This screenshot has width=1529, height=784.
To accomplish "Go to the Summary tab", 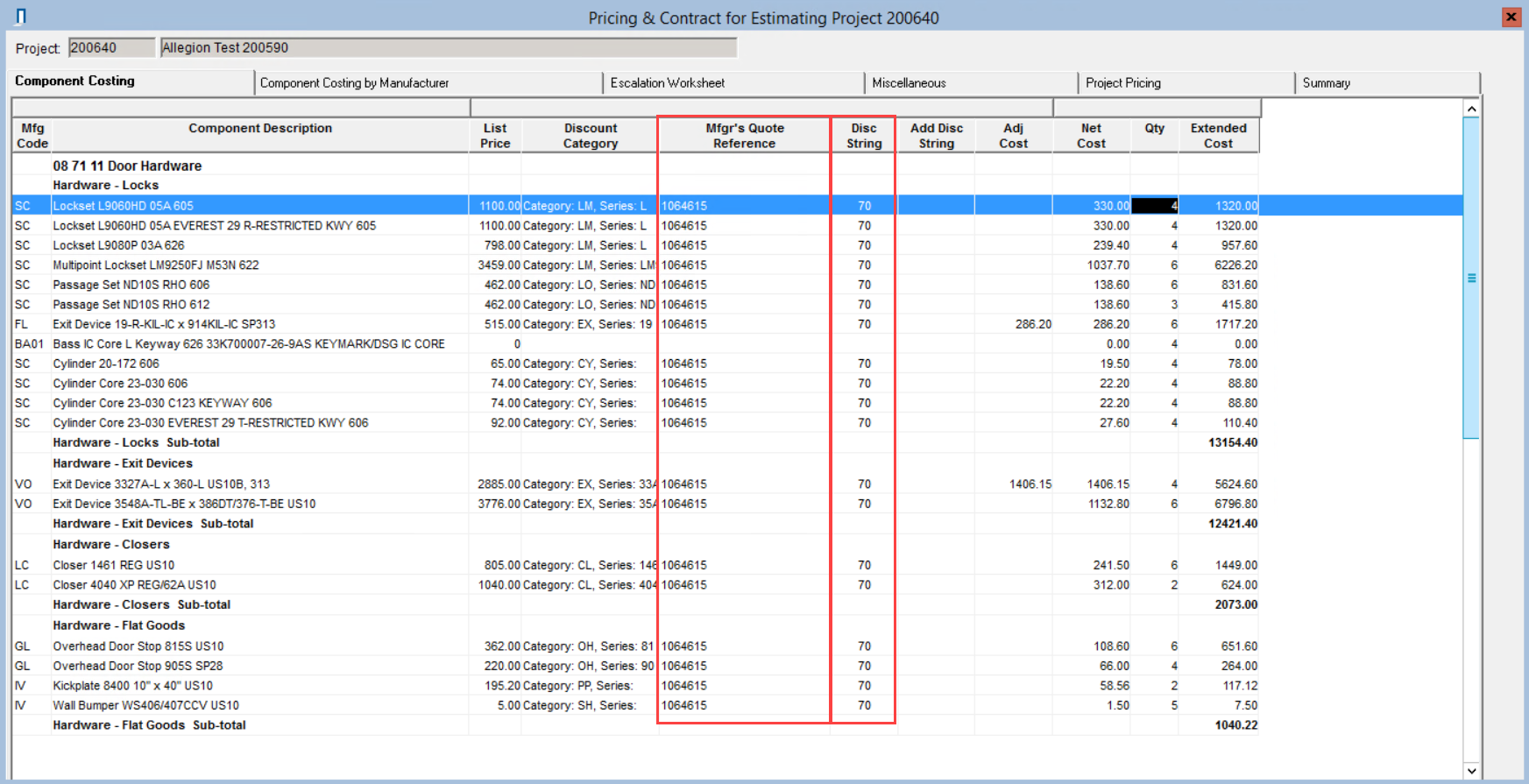I will click(x=1388, y=83).
